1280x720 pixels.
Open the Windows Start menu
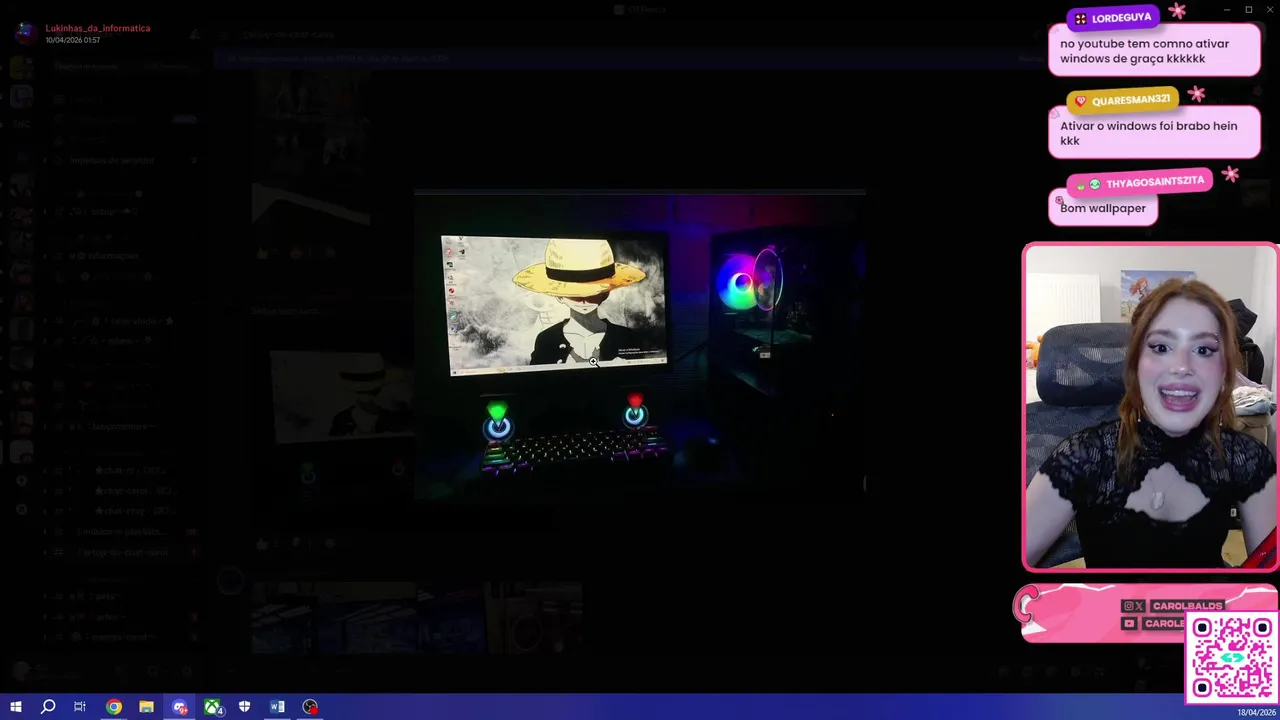(x=15, y=707)
